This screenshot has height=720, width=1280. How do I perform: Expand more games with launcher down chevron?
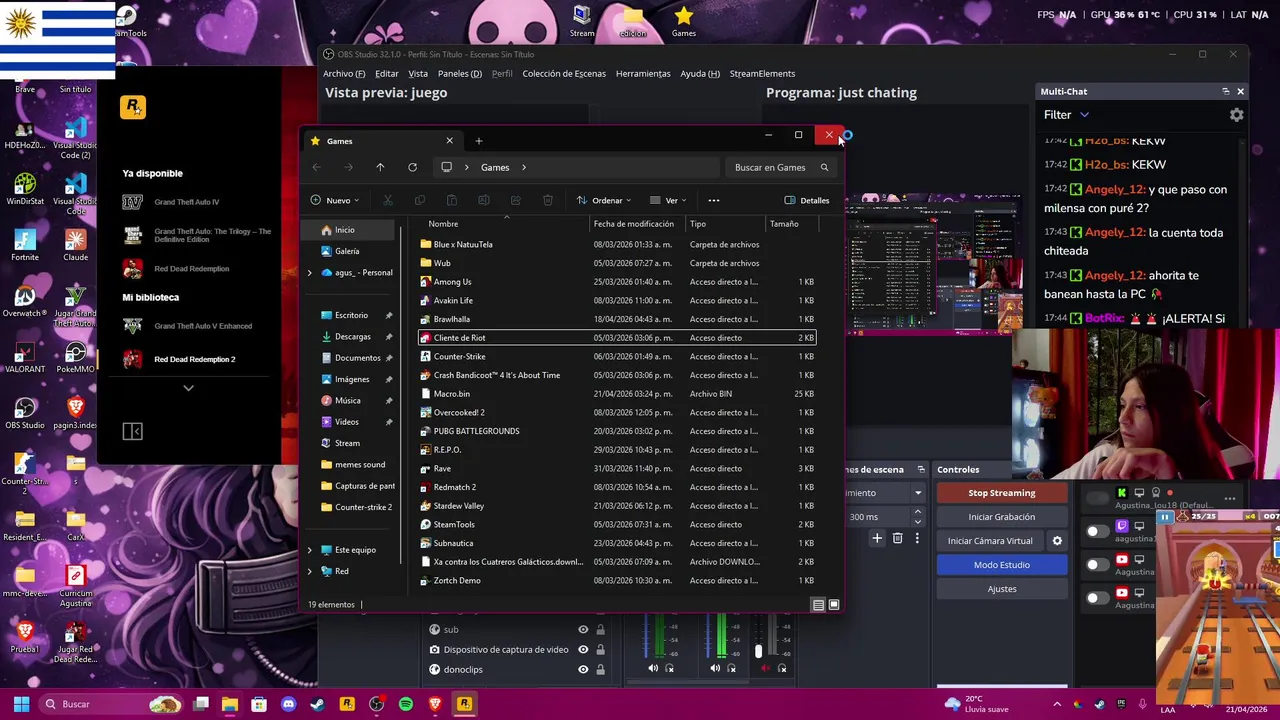(188, 388)
